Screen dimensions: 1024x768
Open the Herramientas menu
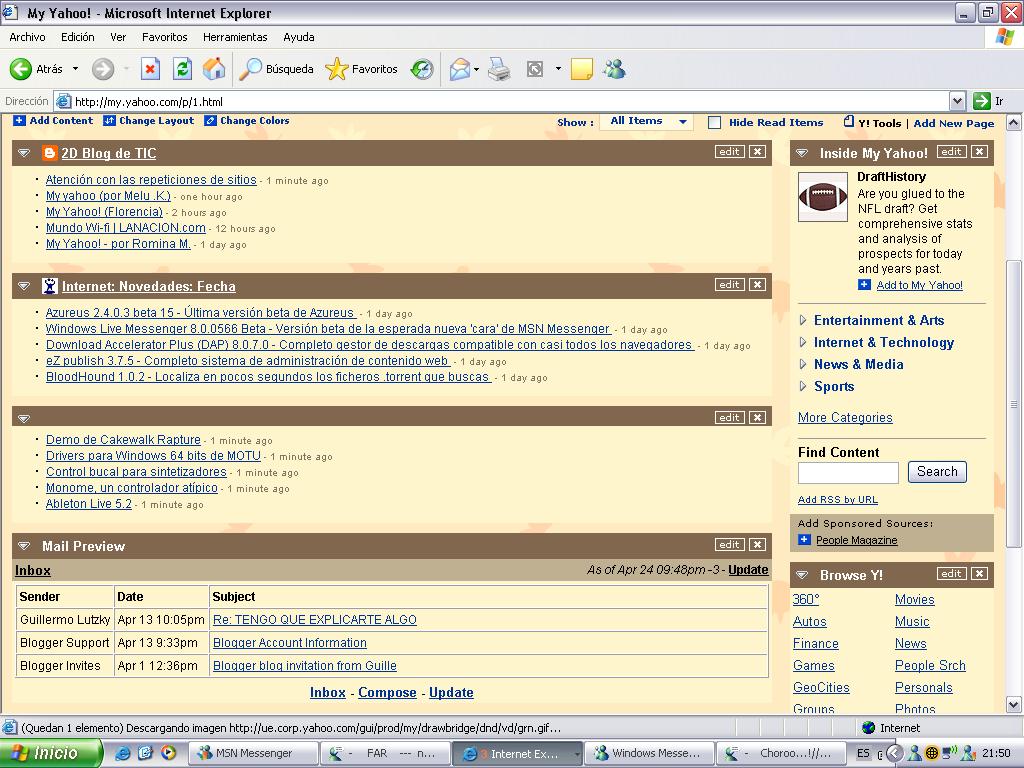point(235,37)
